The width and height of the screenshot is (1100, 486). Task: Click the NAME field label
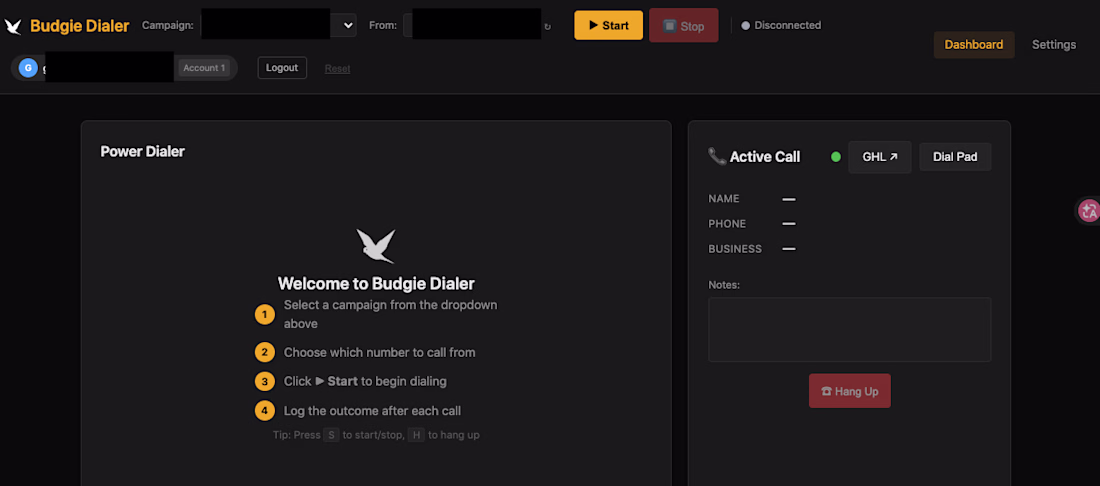coord(724,199)
